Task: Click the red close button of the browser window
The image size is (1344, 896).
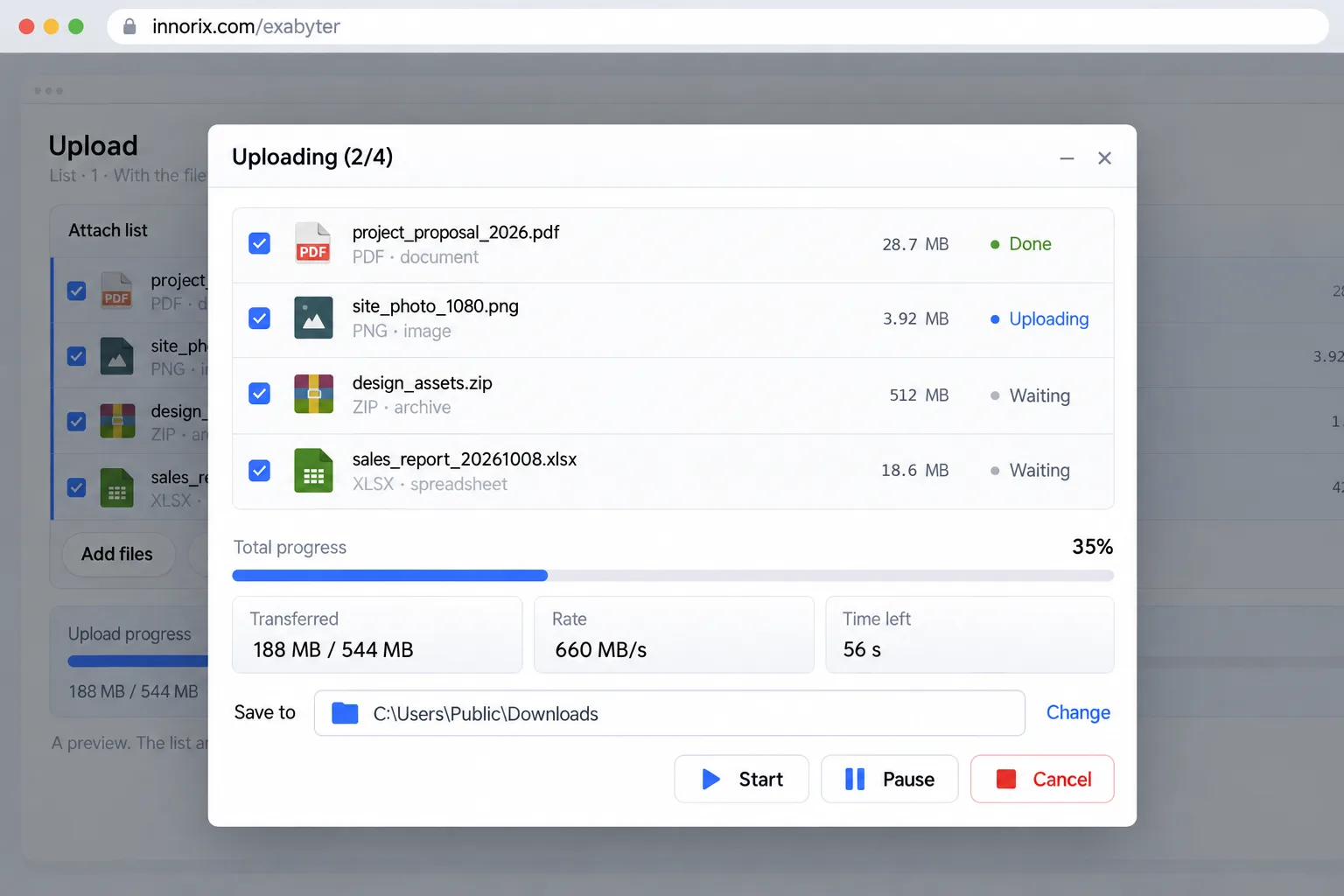Action: click(x=26, y=26)
